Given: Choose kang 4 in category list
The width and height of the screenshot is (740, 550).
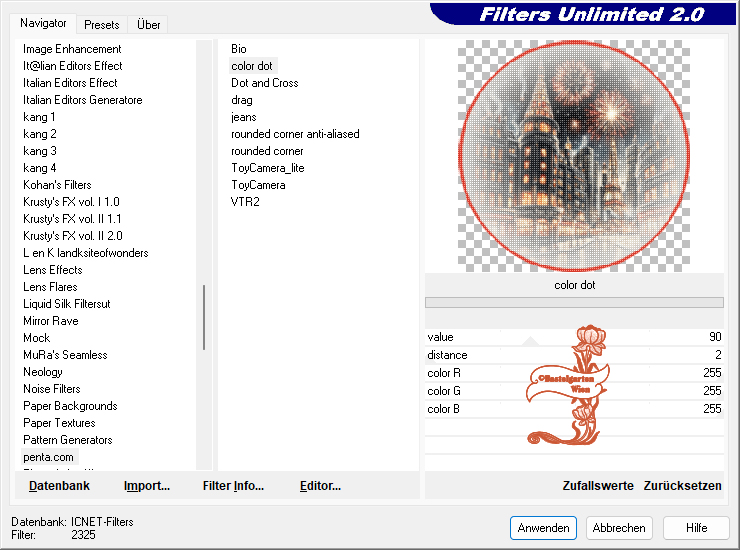Looking at the screenshot, I should coord(40,168).
